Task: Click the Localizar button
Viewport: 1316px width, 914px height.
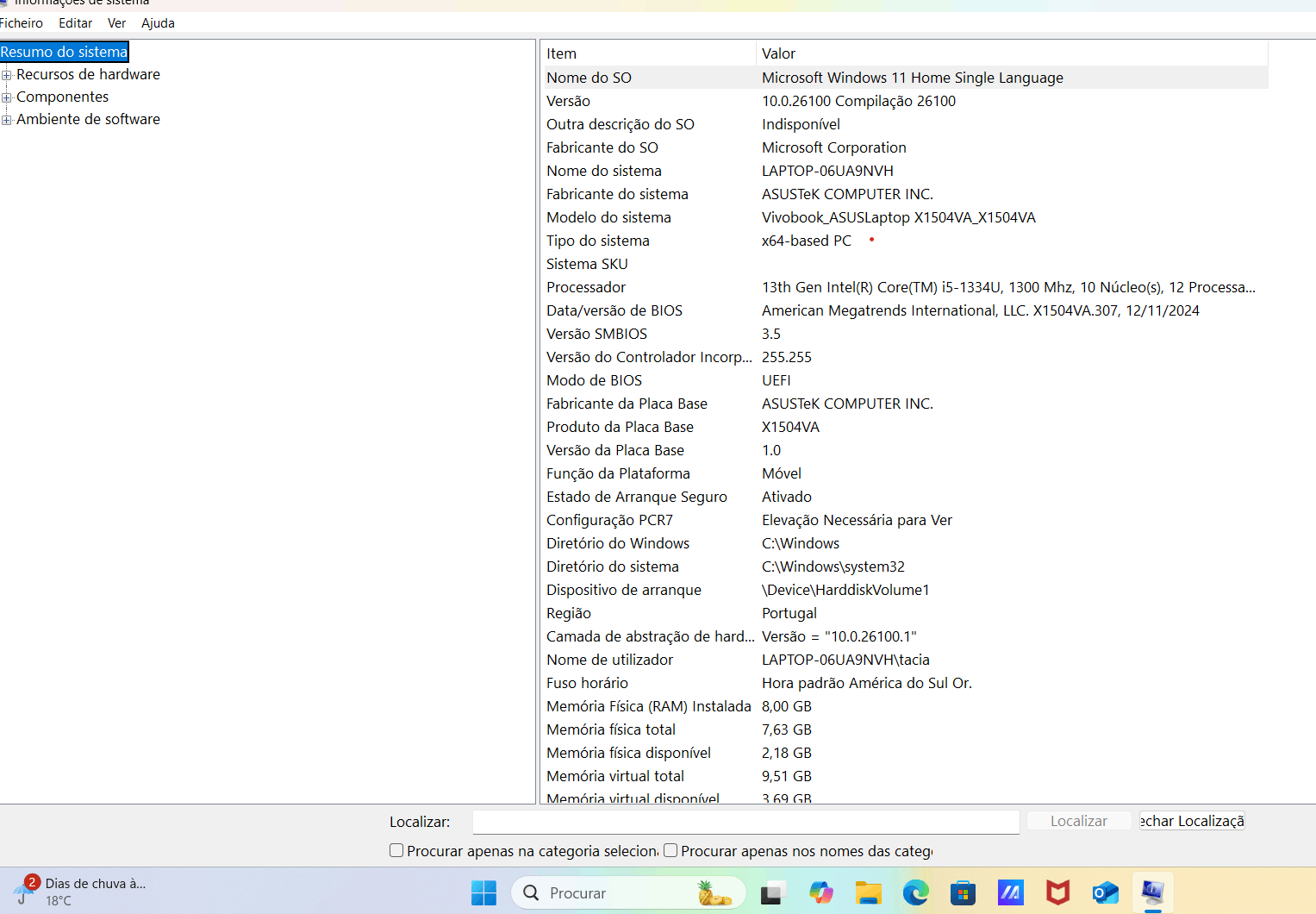Action: [1078, 821]
